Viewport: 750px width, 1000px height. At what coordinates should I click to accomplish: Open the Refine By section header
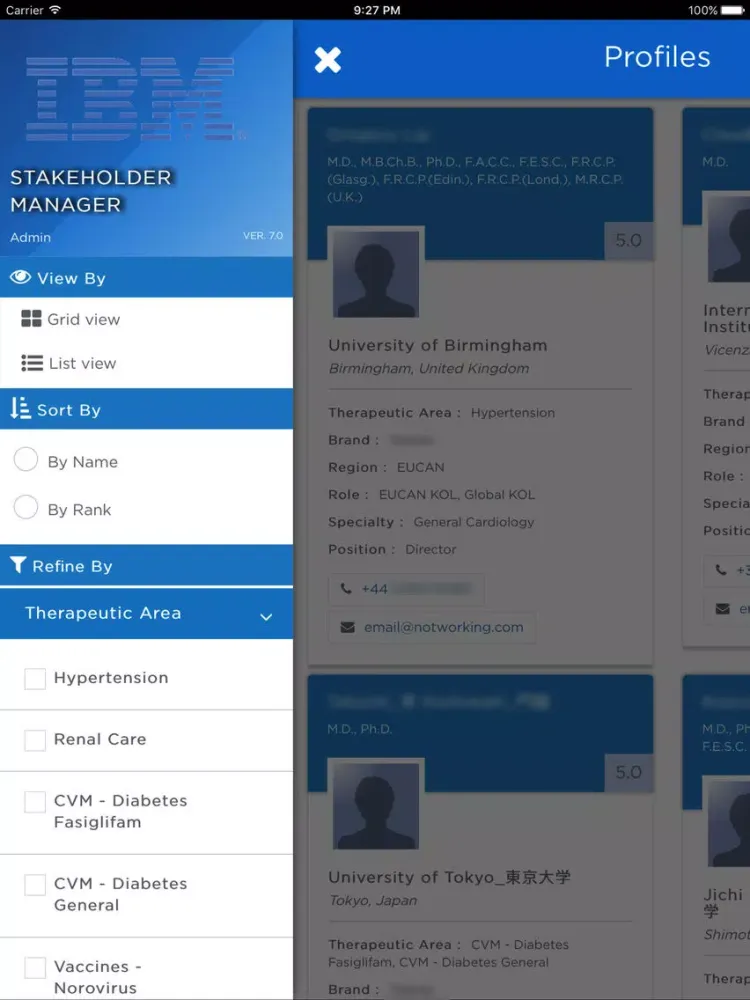point(147,565)
